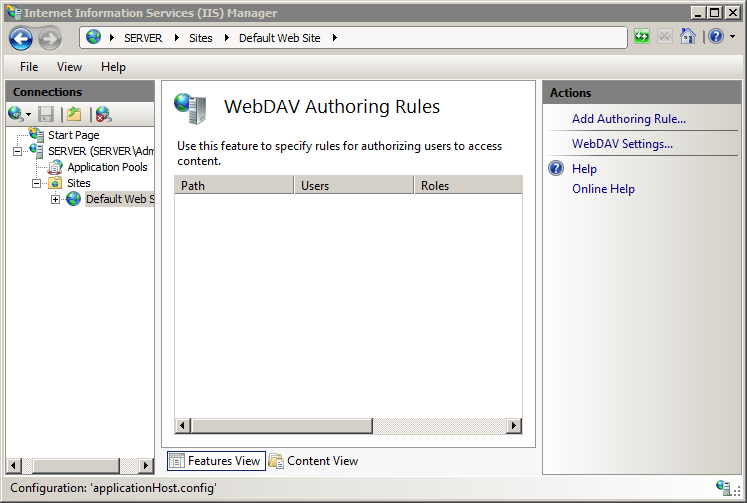
Task: Collapse the SERVER tree node
Action: coord(17,151)
